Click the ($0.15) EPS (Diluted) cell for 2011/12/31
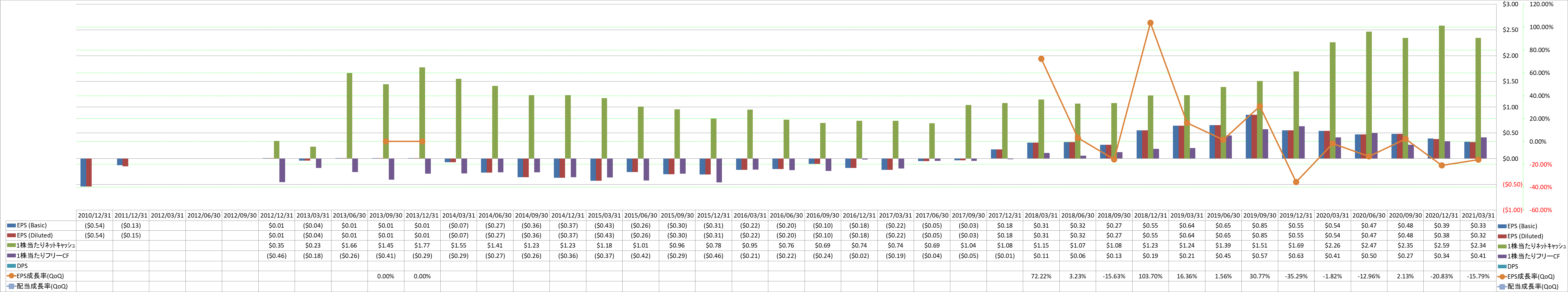This screenshot has height=292, width=1568. pos(131,235)
